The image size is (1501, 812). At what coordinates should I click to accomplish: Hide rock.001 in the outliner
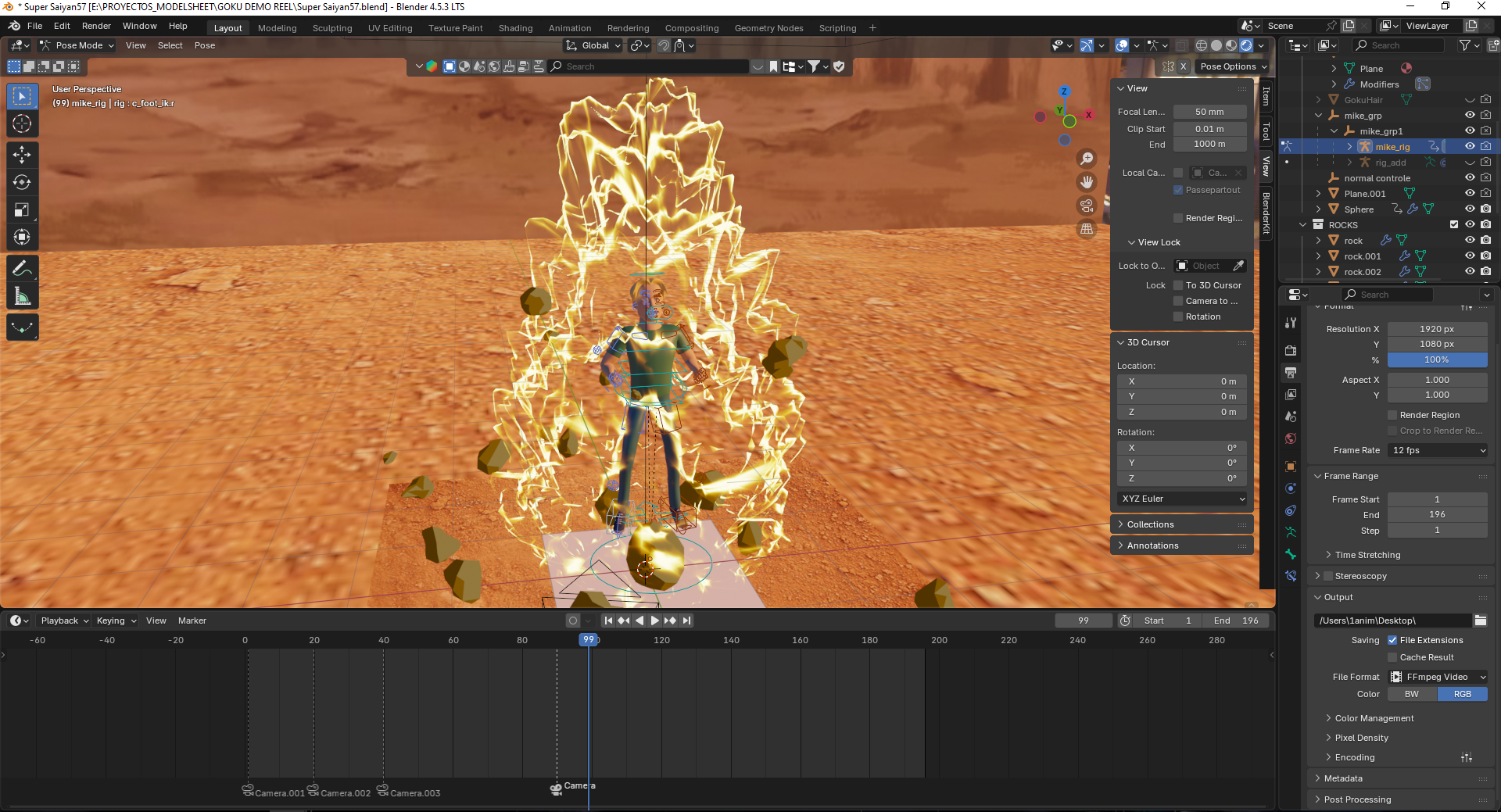tap(1470, 256)
